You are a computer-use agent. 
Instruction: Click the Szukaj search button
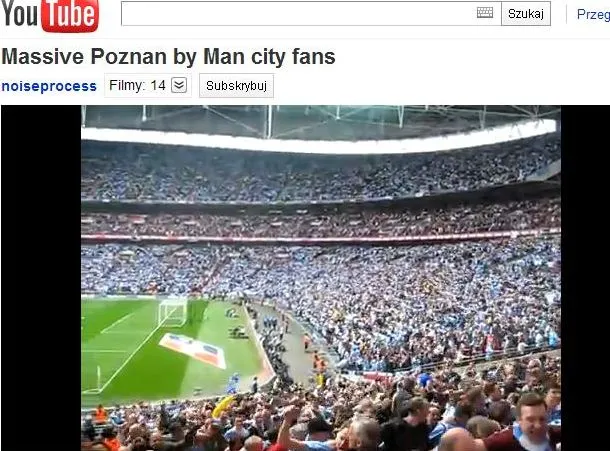(x=526, y=14)
